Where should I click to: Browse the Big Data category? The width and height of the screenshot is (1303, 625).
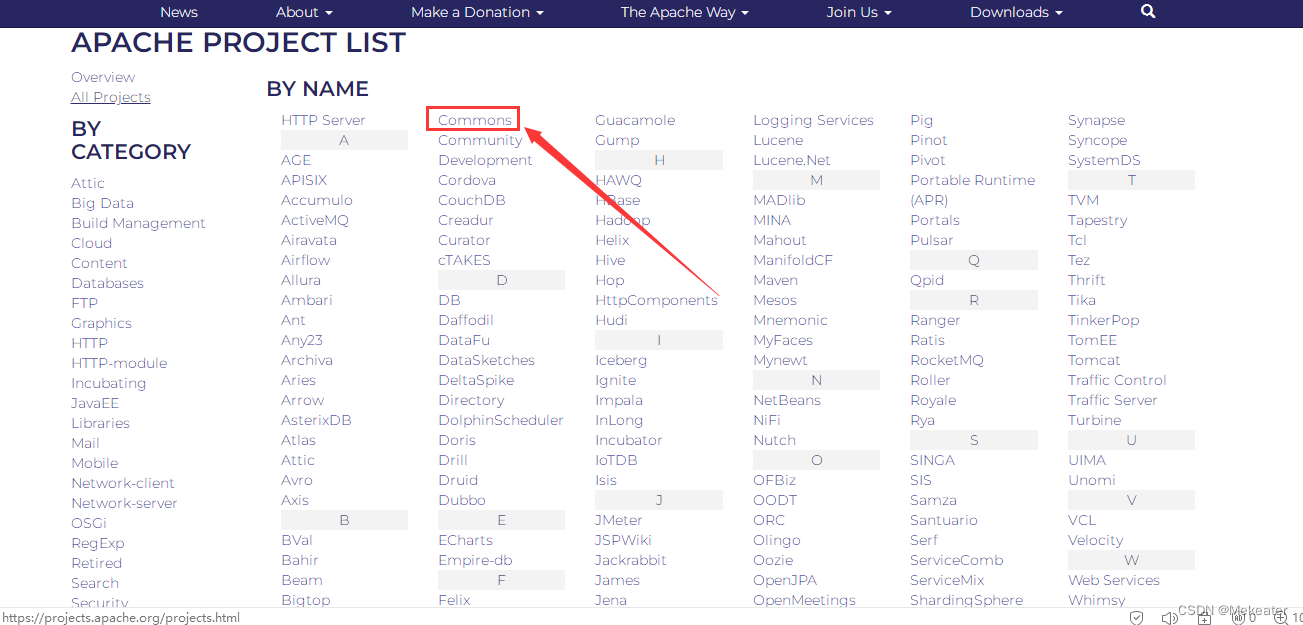click(102, 203)
